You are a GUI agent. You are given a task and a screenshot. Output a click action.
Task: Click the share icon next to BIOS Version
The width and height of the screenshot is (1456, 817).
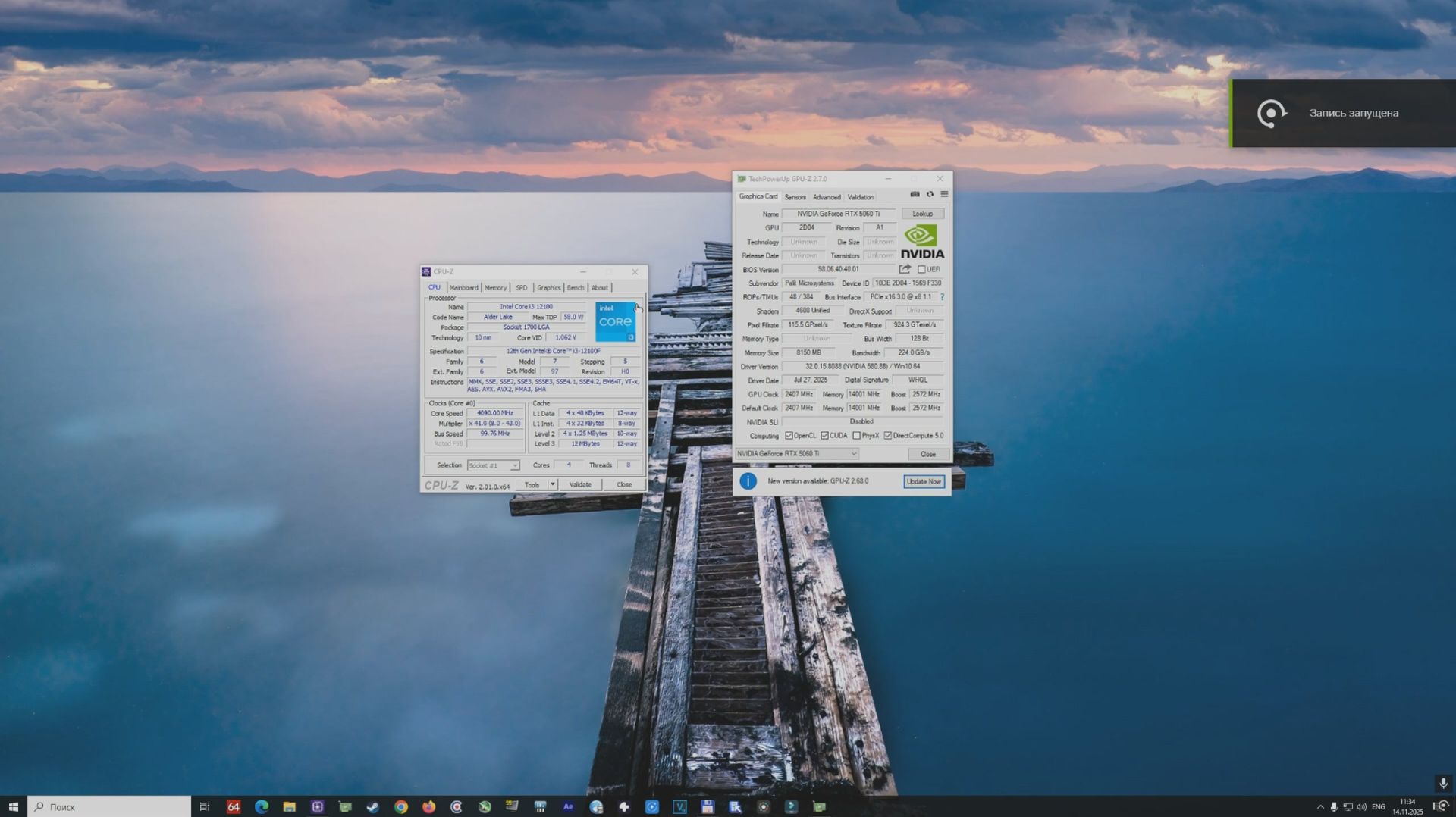(905, 269)
